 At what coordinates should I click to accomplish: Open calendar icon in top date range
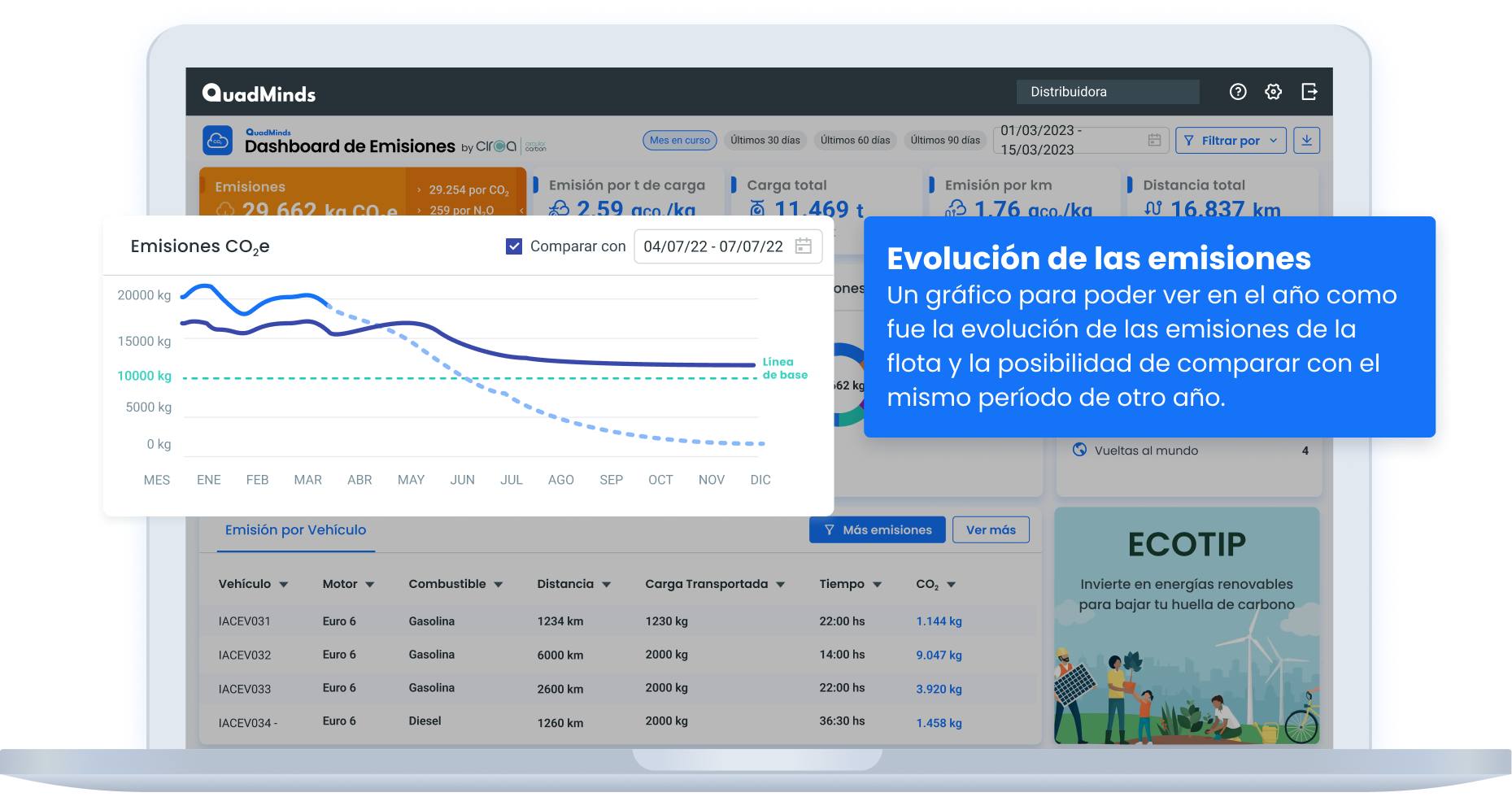1154,140
